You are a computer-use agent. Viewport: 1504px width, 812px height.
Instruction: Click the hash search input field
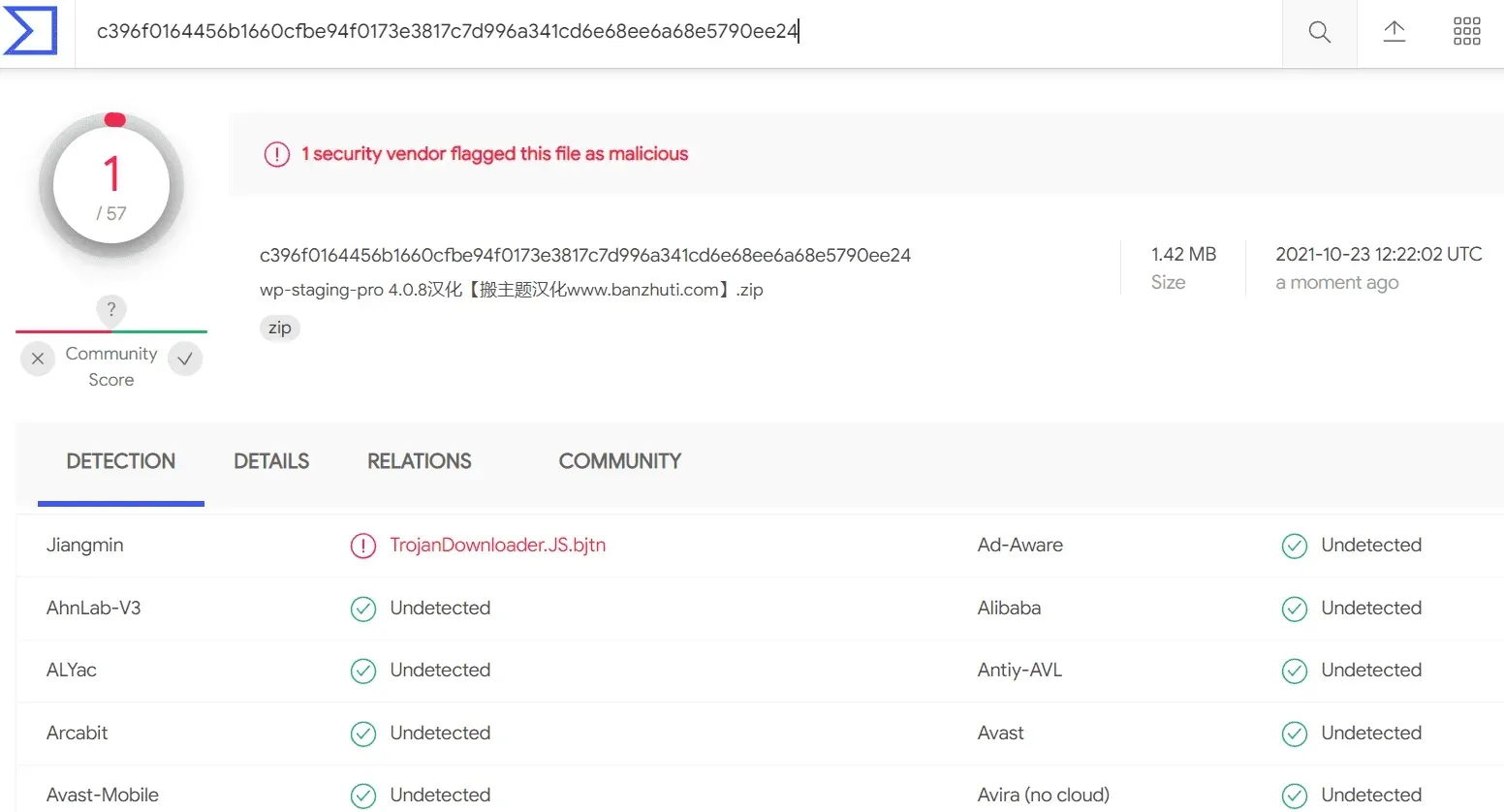pyautogui.click(x=678, y=32)
